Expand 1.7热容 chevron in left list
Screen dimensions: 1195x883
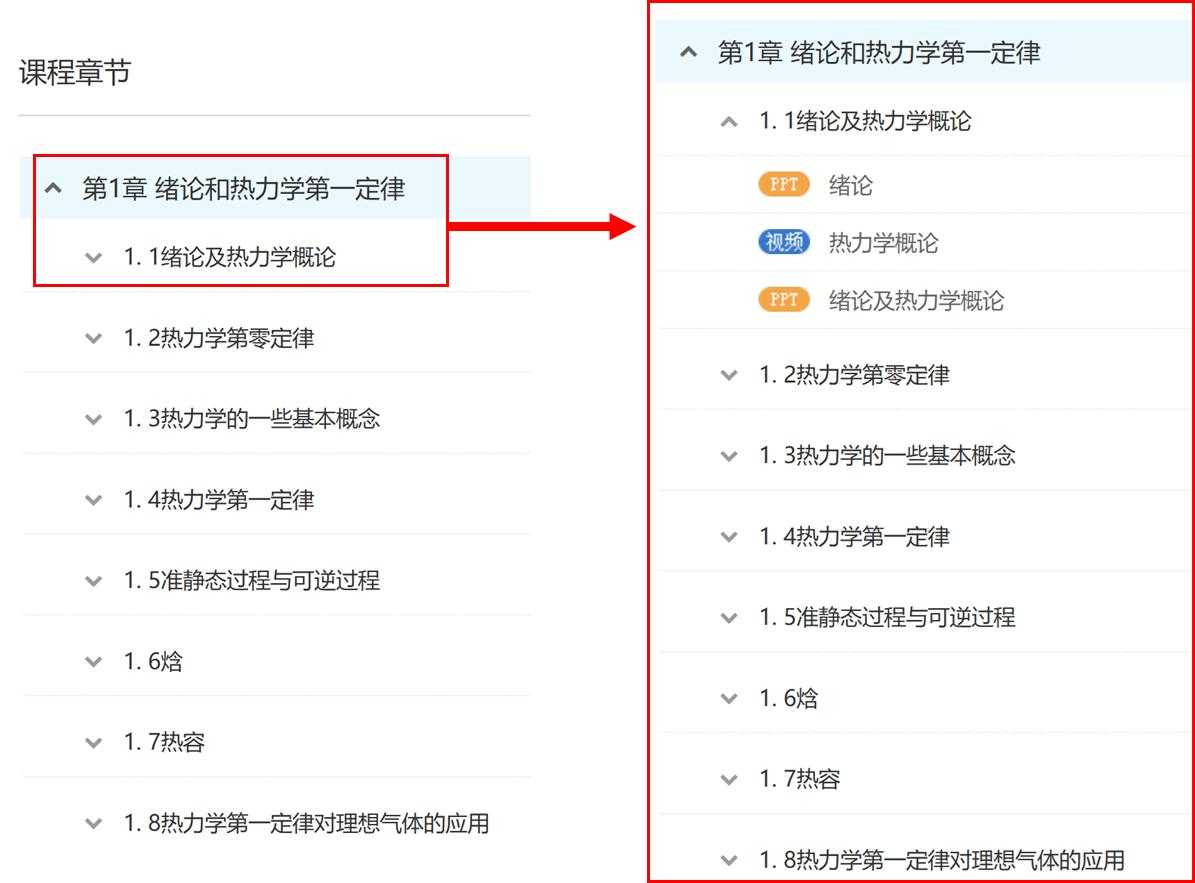click(94, 743)
